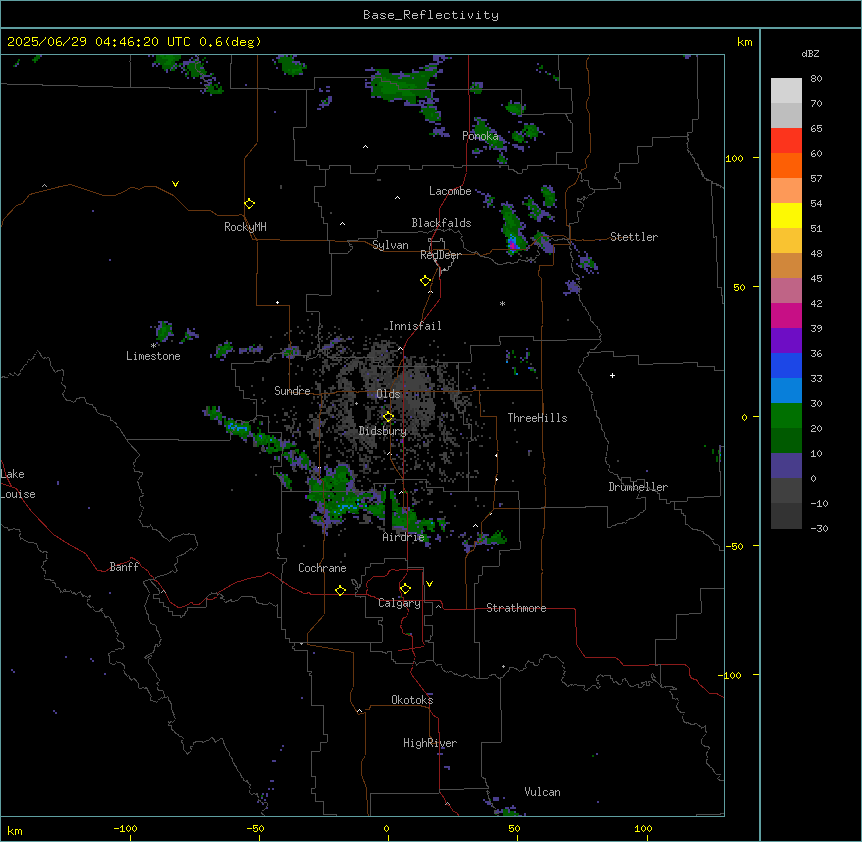Click the yellow marker south of Cochrane
The height and width of the screenshot is (842, 862).
click(340, 590)
